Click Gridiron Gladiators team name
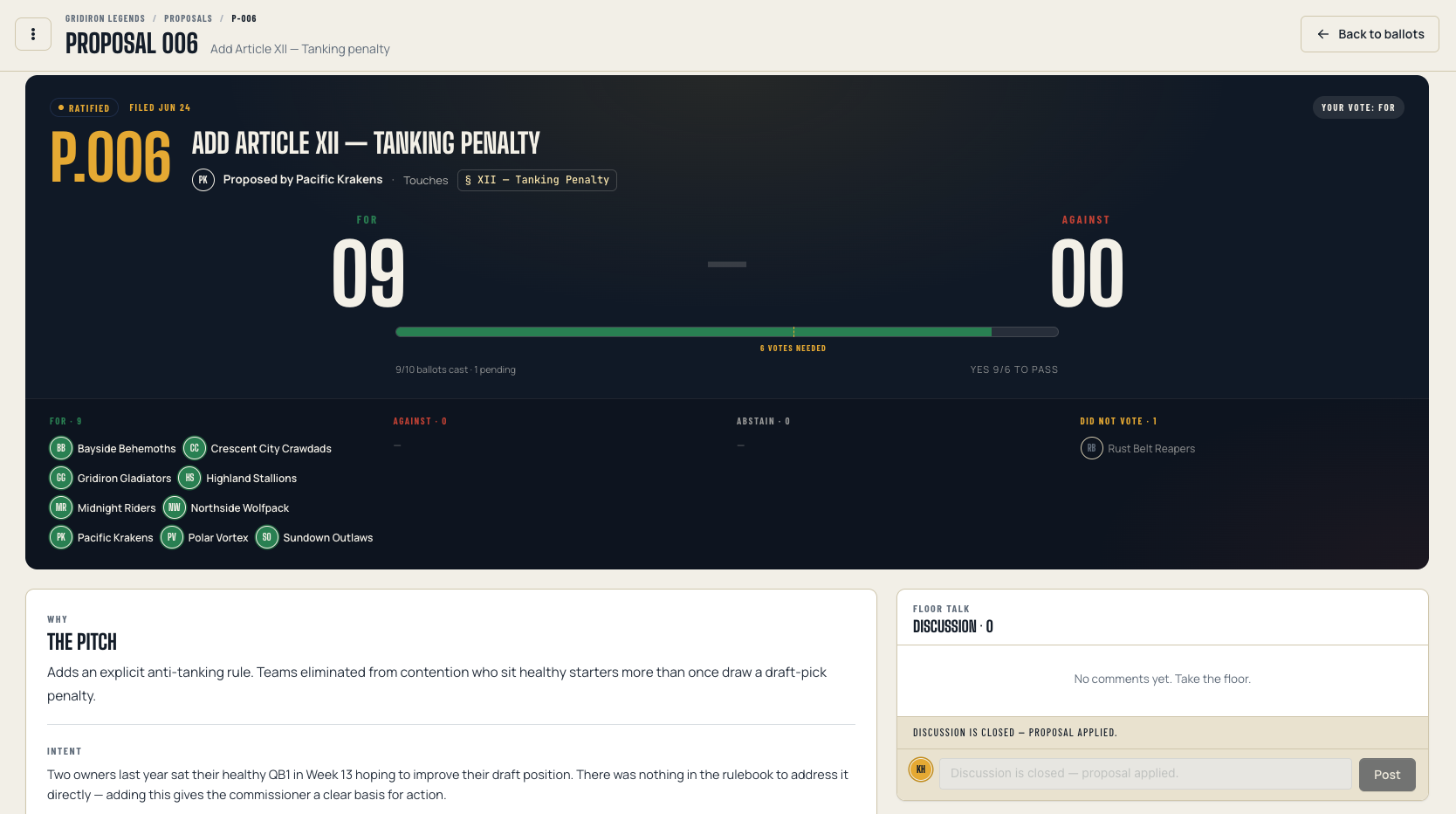 click(125, 479)
